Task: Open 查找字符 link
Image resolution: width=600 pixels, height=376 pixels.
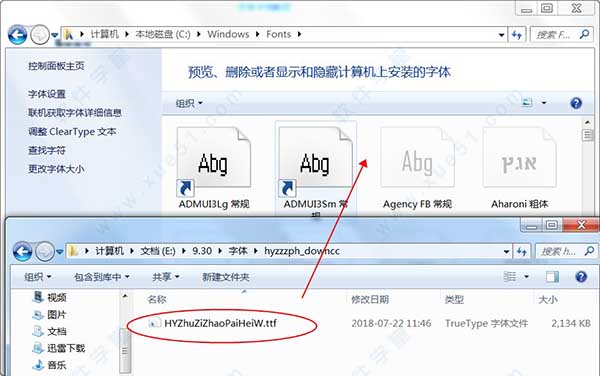Action: pyautogui.click(x=47, y=150)
